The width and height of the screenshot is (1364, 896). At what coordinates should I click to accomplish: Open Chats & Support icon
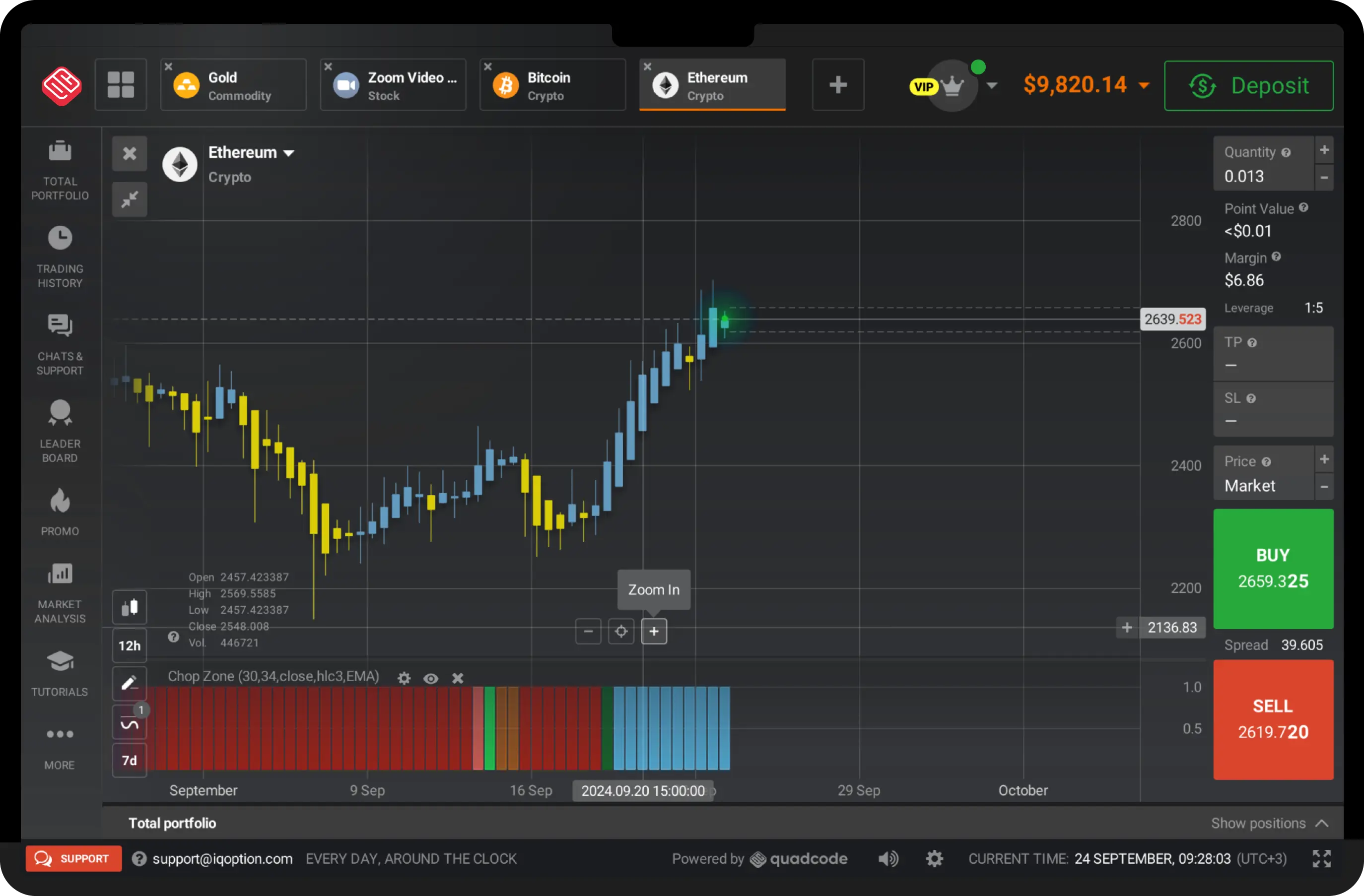pos(60,325)
